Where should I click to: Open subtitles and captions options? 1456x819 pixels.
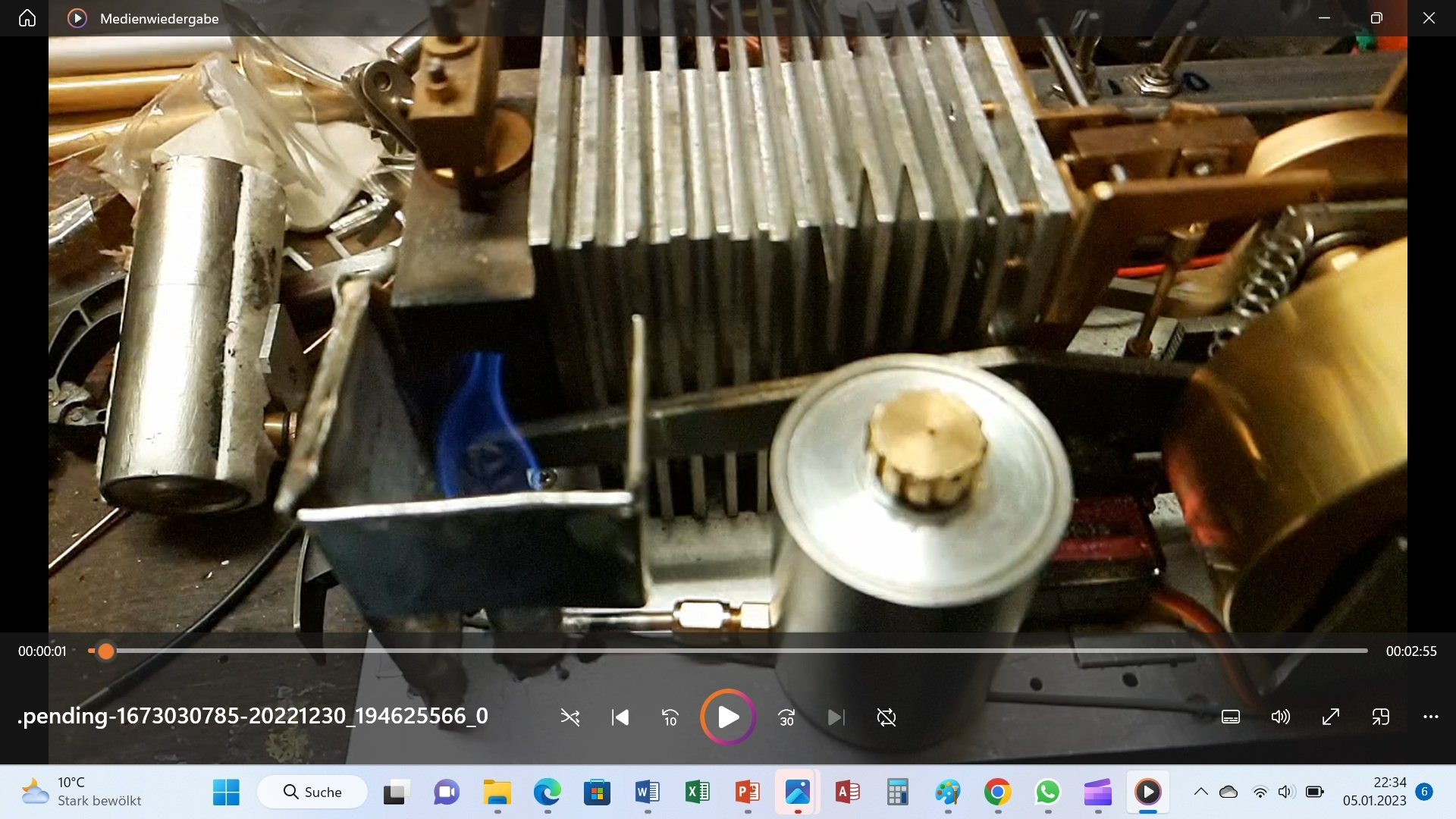[1231, 717]
